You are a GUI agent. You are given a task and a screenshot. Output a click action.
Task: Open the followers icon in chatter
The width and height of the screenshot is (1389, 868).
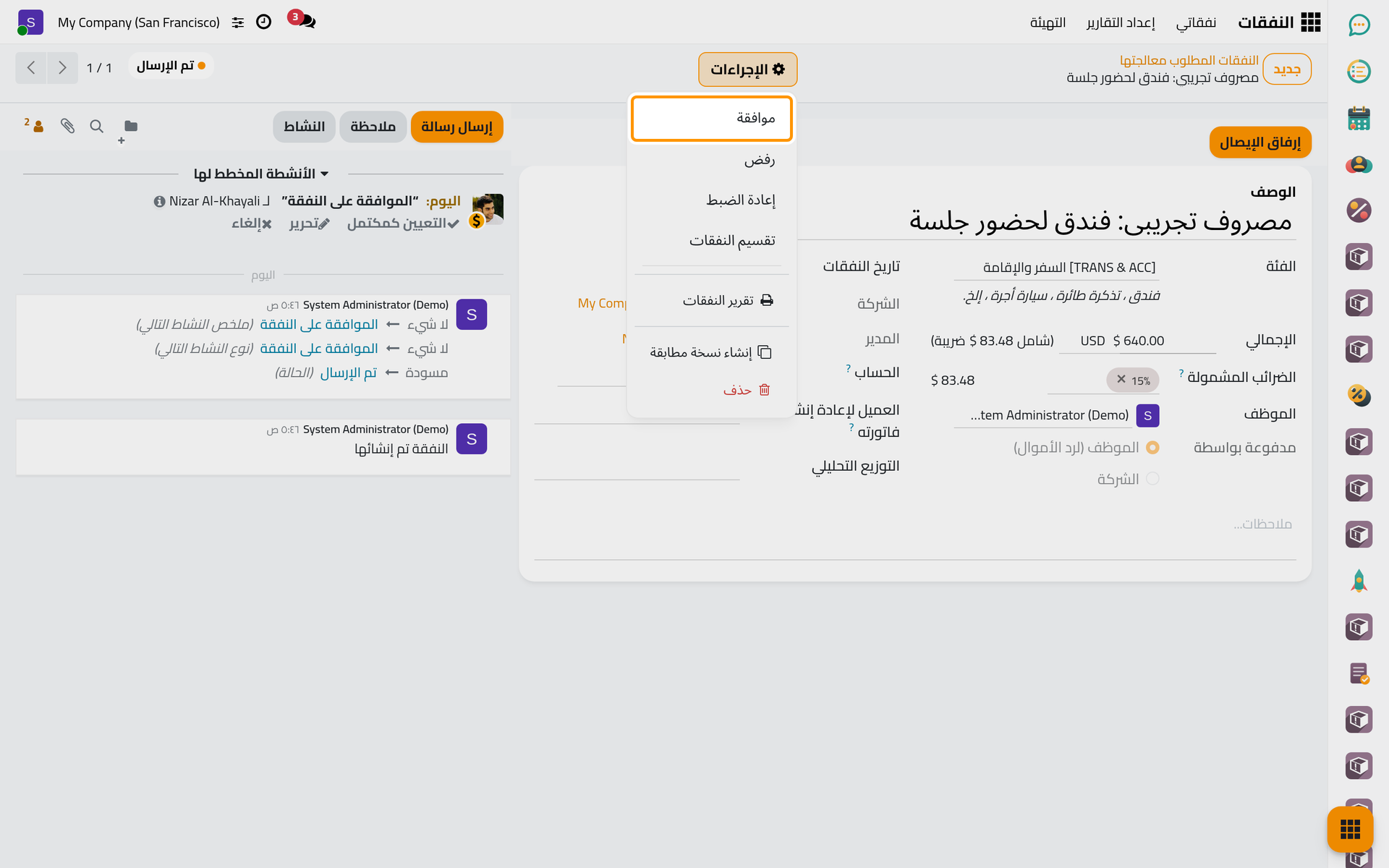click(34, 126)
